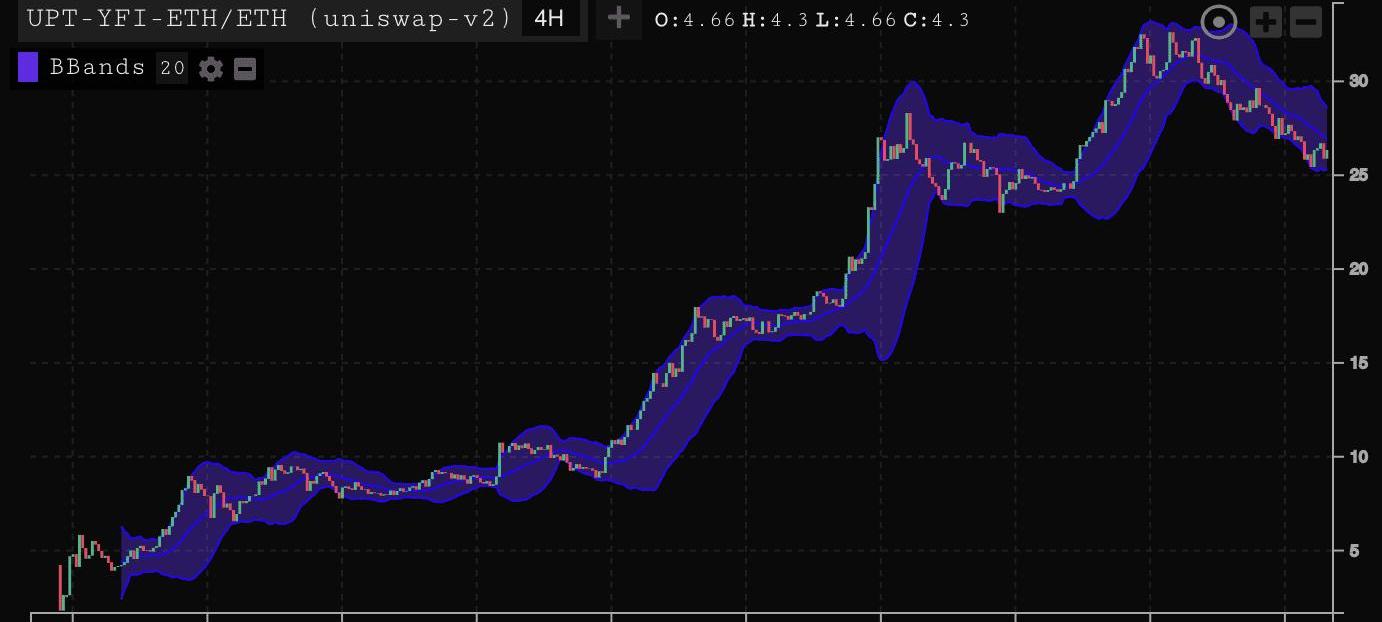1382x622 pixels.
Task: Open the BBands indicator settings gear
Action: coord(211,68)
